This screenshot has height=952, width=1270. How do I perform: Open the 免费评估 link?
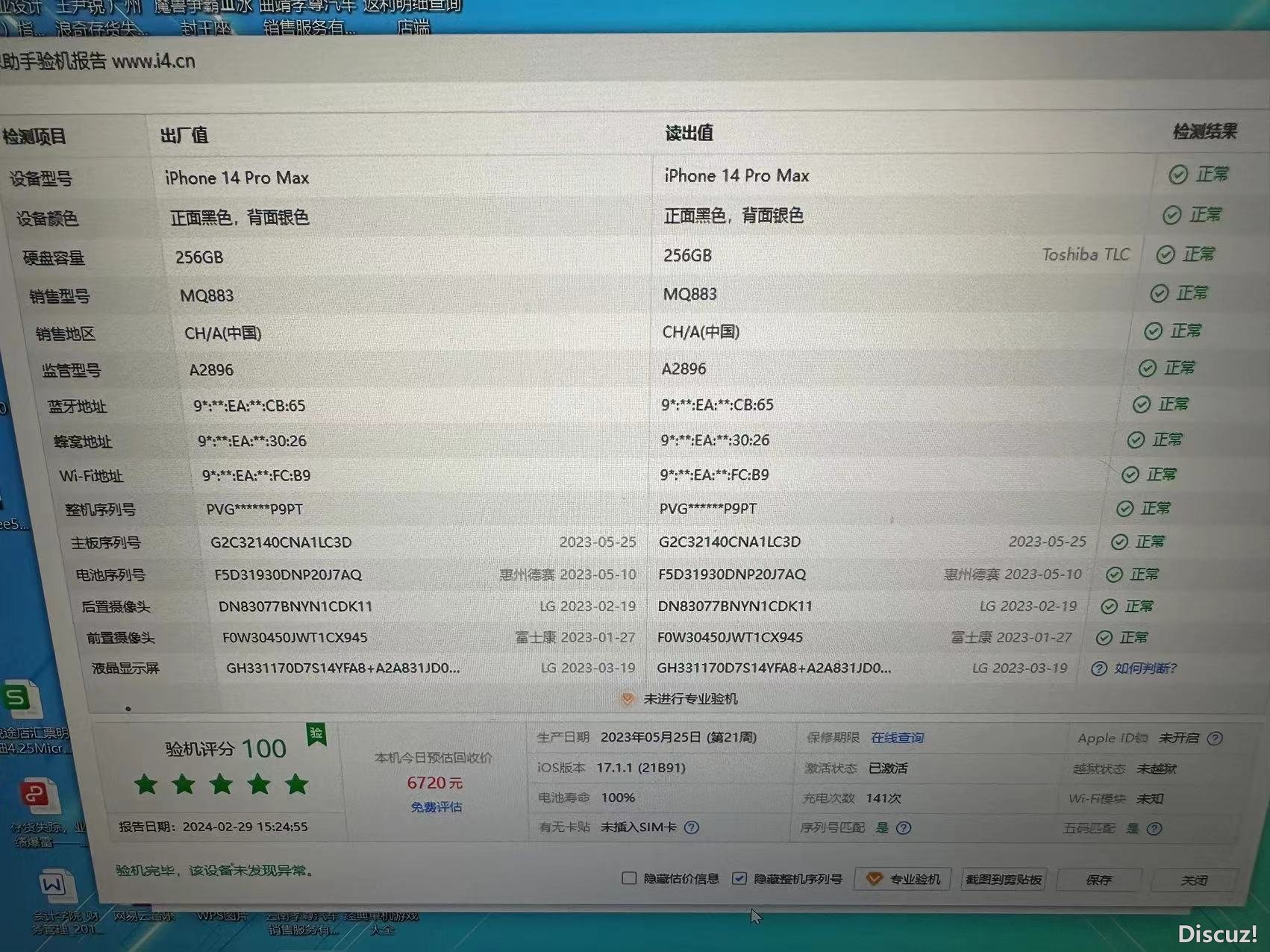[437, 807]
